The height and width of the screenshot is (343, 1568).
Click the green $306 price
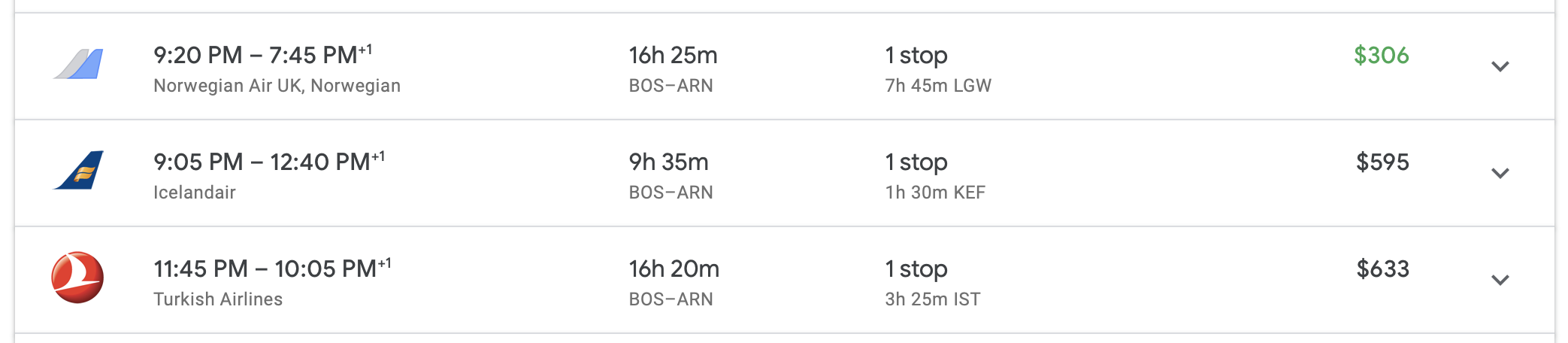pos(1381,55)
